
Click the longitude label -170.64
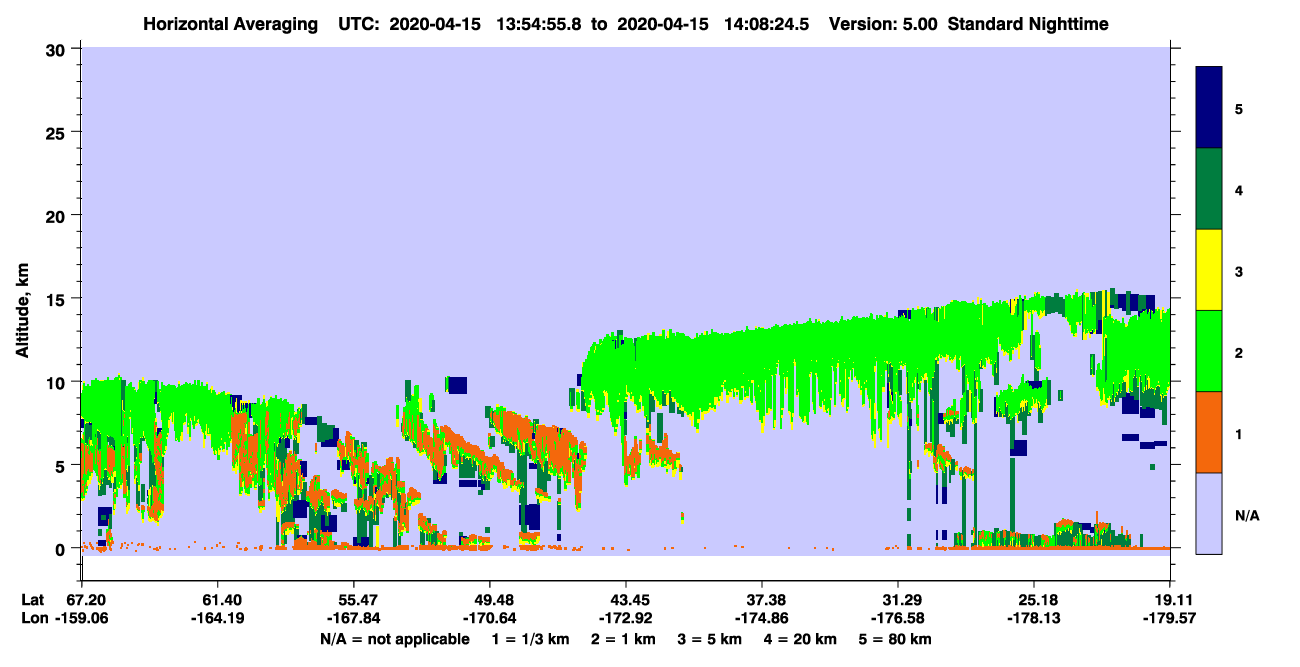[x=491, y=618]
